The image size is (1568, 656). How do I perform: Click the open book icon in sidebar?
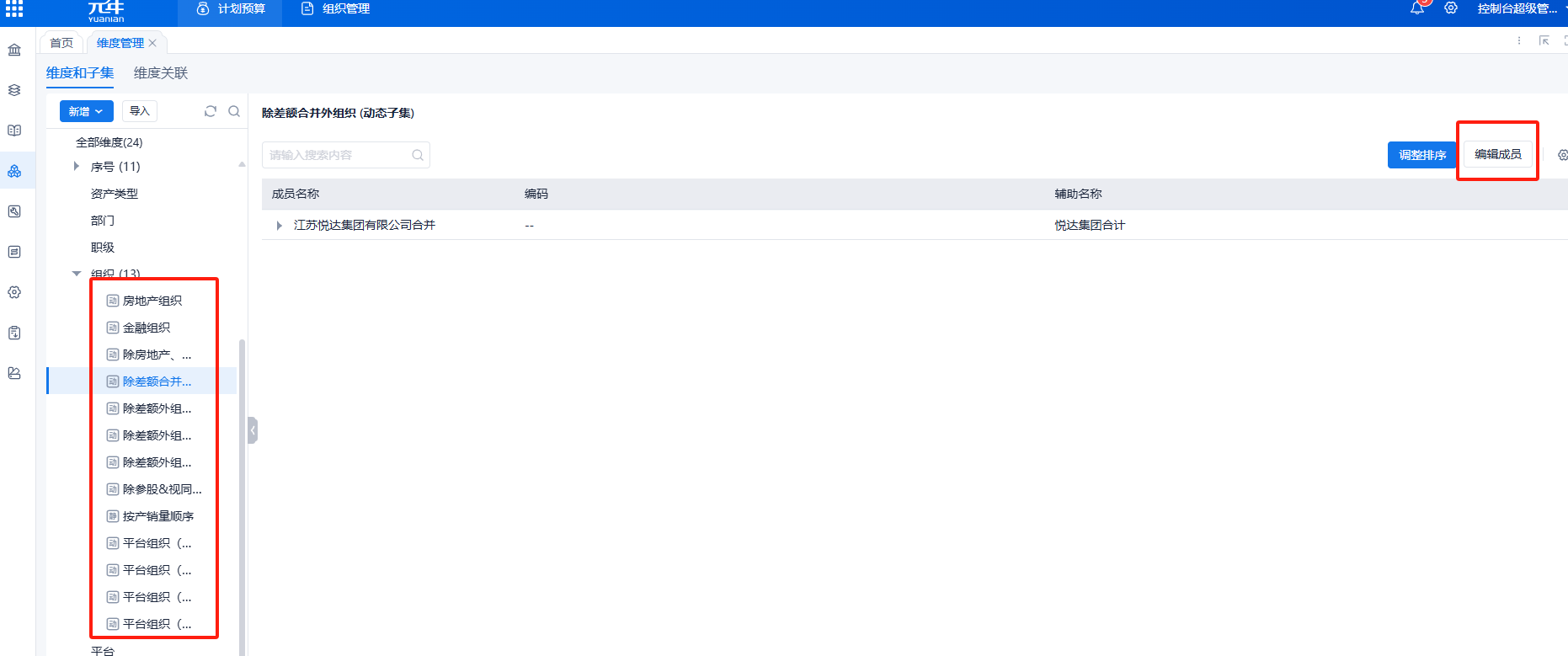[x=14, y=131]
